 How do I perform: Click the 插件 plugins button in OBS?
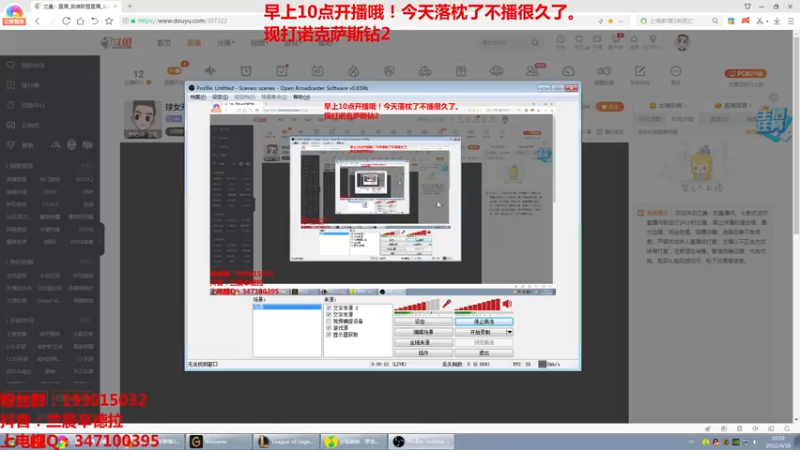[423, 353]
